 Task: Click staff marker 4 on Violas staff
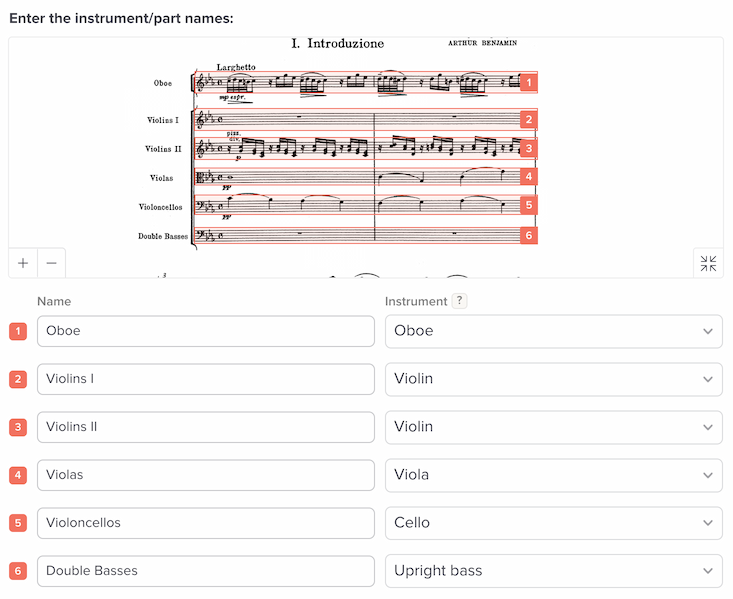click(529, 176)
